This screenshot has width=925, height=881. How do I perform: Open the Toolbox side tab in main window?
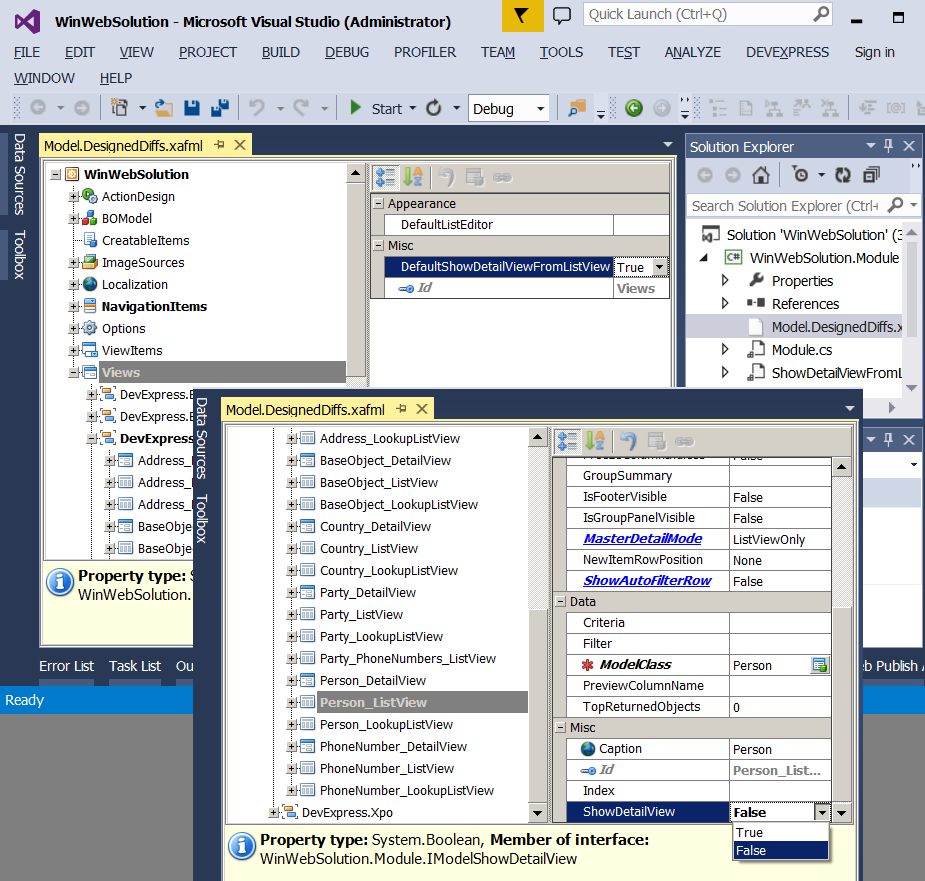[x=19, y=254]
